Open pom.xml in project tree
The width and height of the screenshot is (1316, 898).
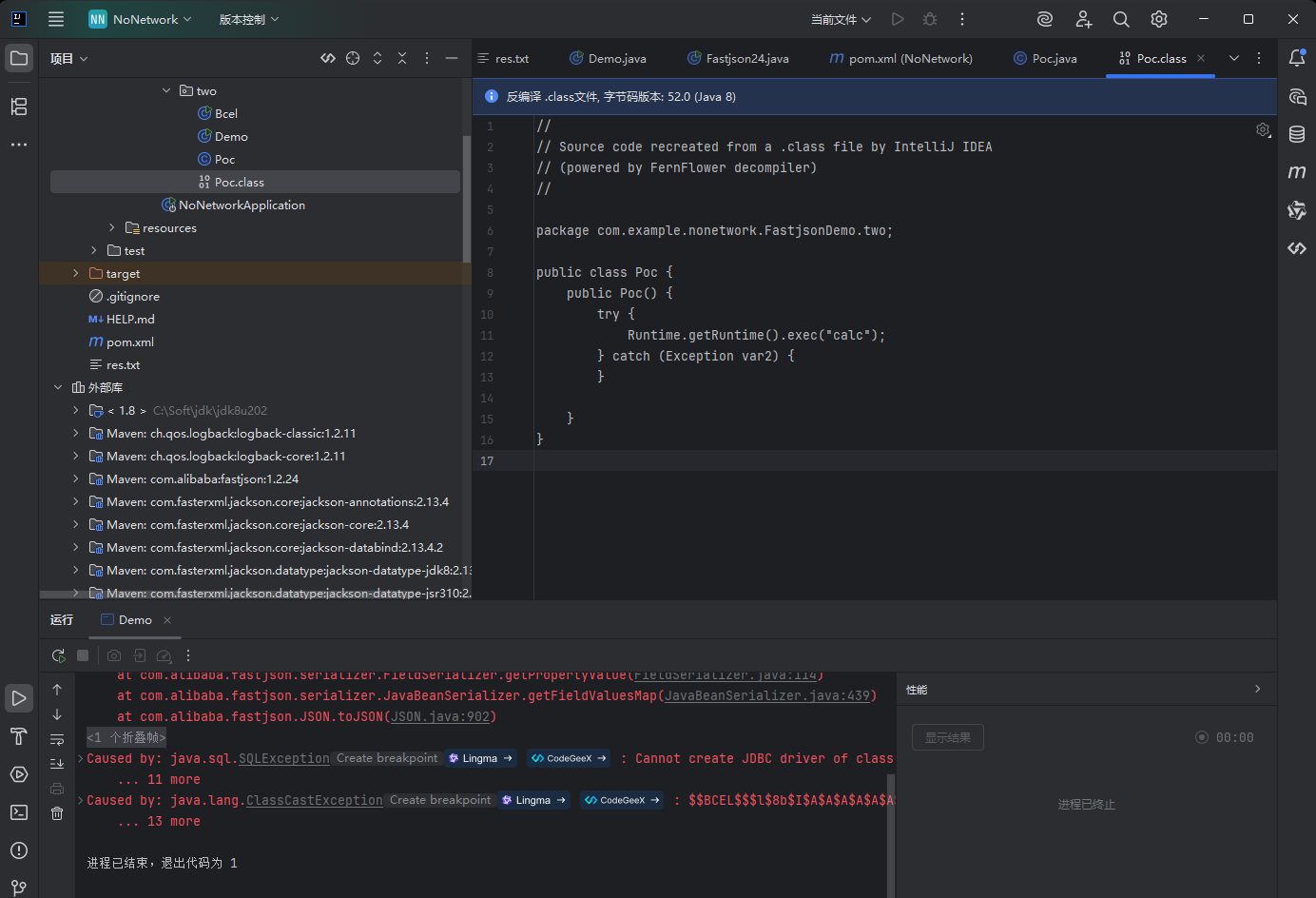[121, 342]
